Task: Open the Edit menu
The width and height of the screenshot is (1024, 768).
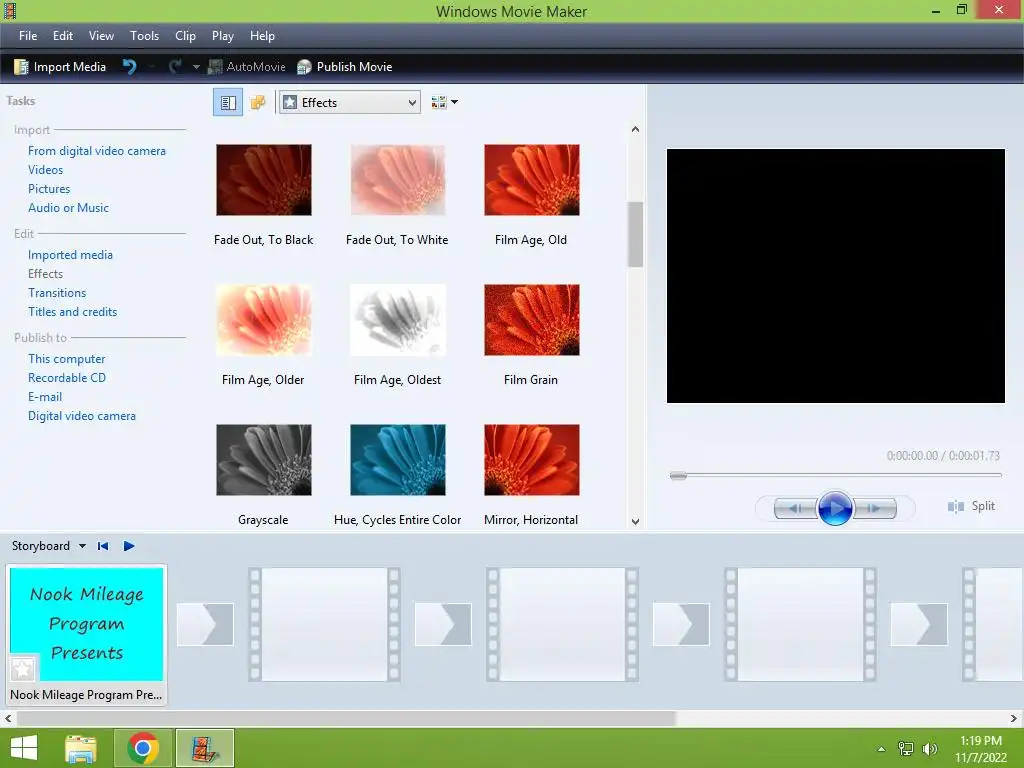Action: (x=63, y=36)
